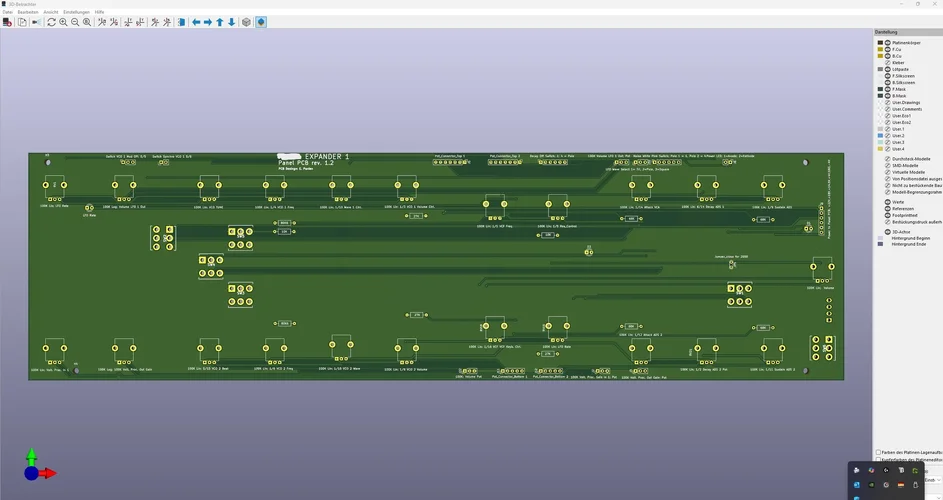Image resolution: width=943 pixels, height=500 pixels.
Task: Toggle raytracing render mode
Action: (37, 22)
